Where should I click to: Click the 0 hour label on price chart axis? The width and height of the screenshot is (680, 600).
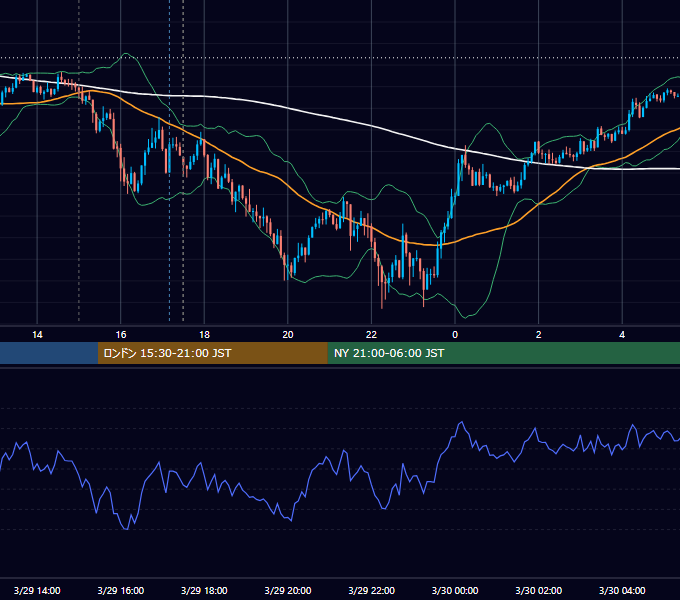point(455,335)
